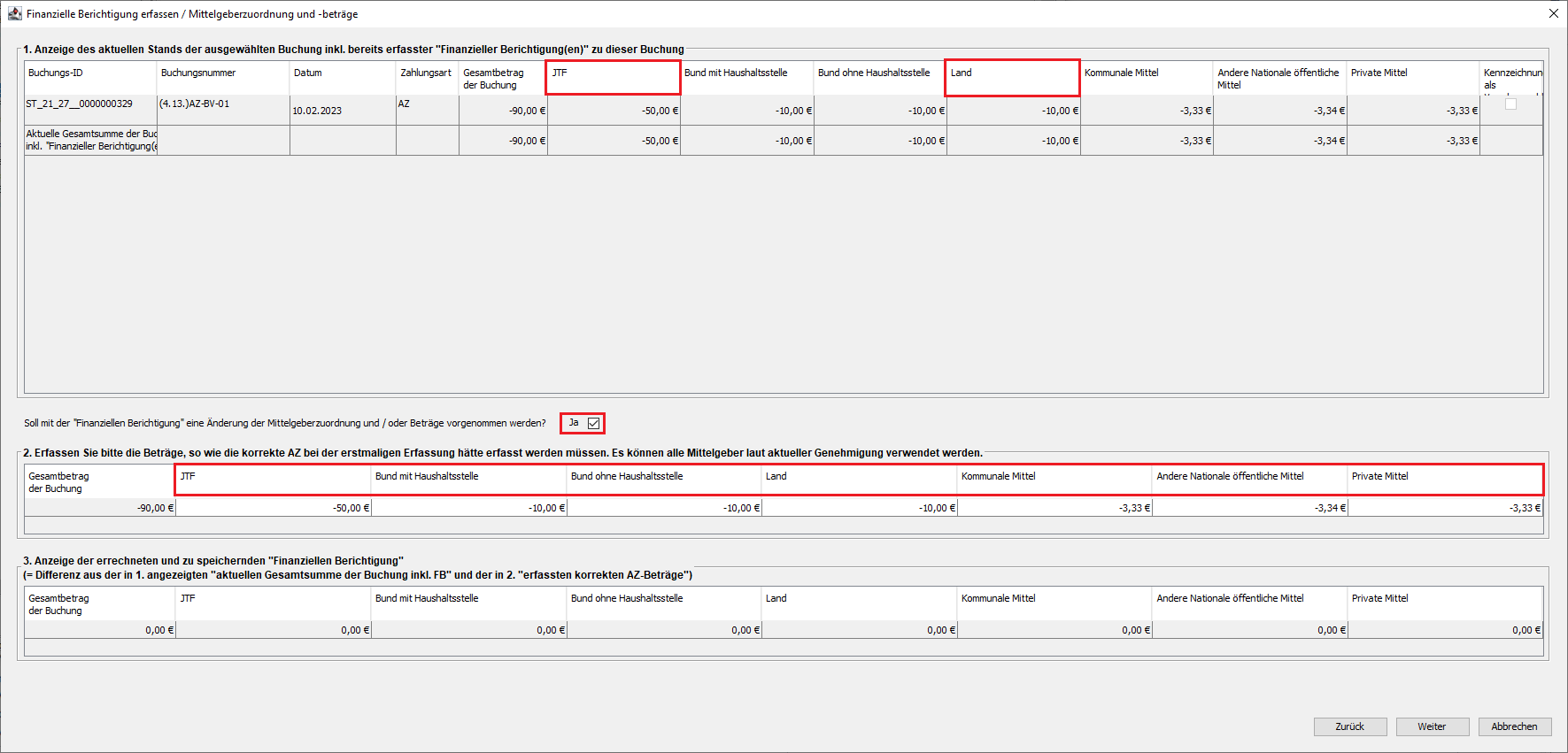This screenshot has height=753, width=1568.
Task: Click Andere Nationale öffentliche Mittel amount in section 2
Action: (x=1249, y=508)
